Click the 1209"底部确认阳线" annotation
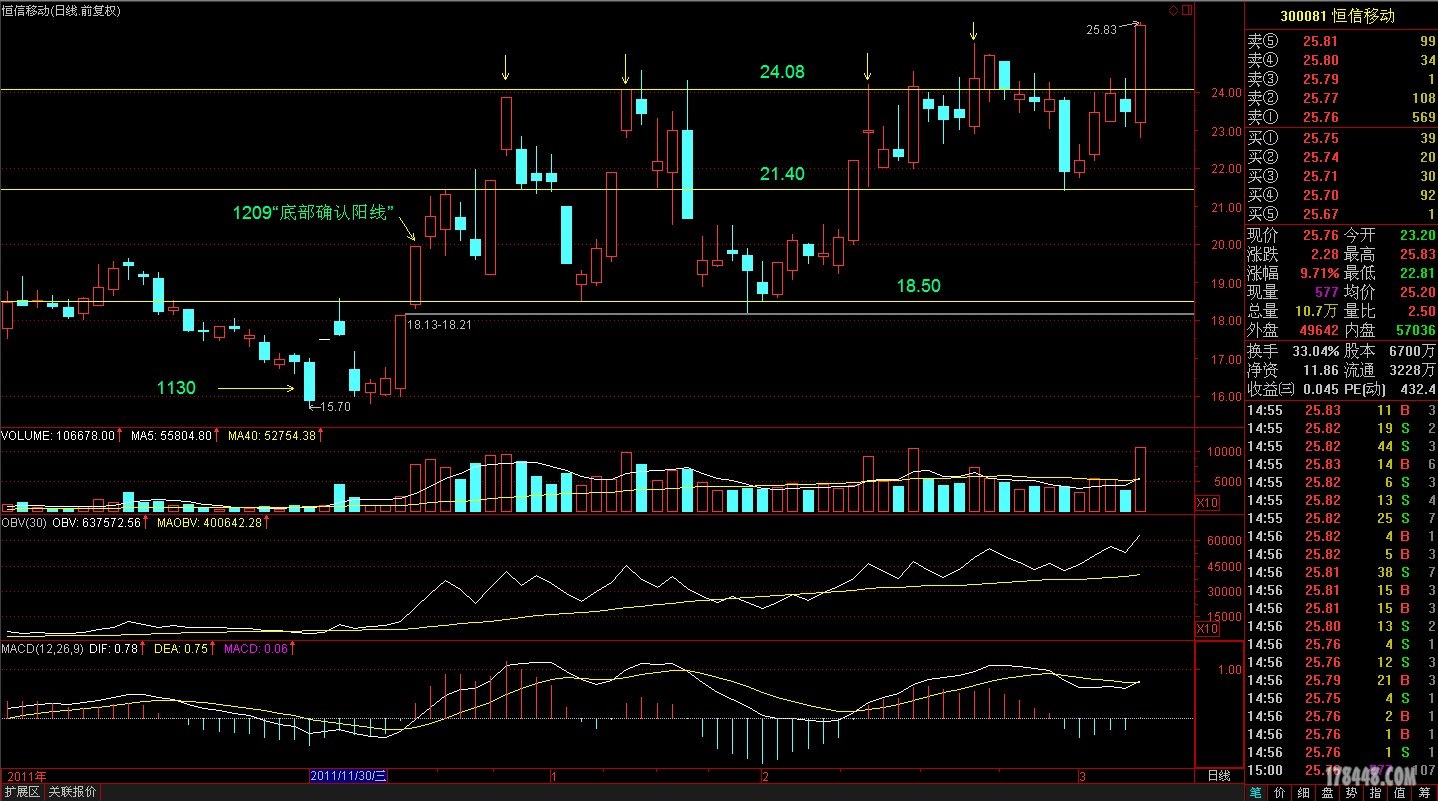The height and width of the screenshot is (801, 1438). coord(313,212)
